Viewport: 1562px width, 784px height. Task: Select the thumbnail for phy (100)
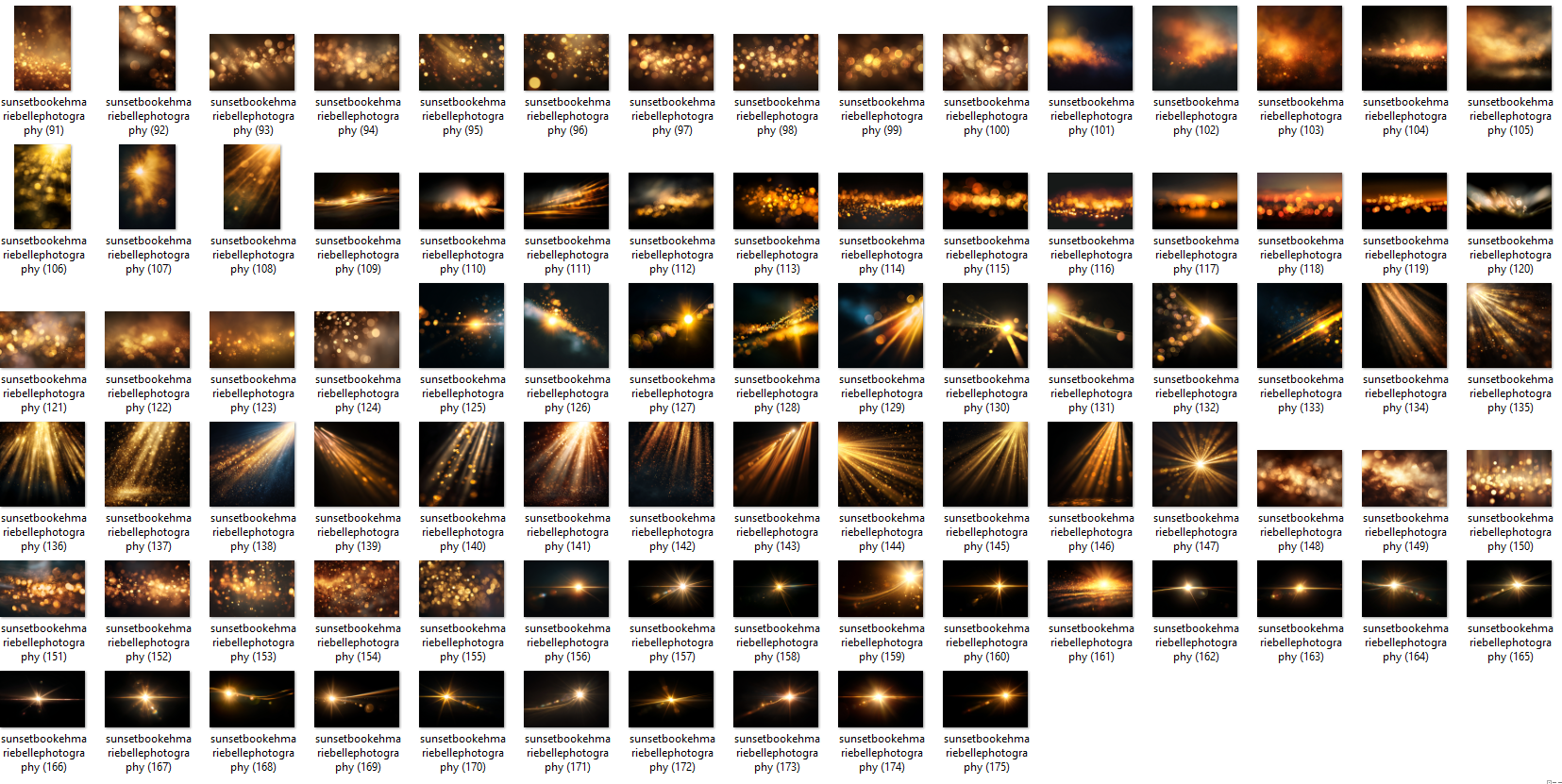(x=985, y=62)
